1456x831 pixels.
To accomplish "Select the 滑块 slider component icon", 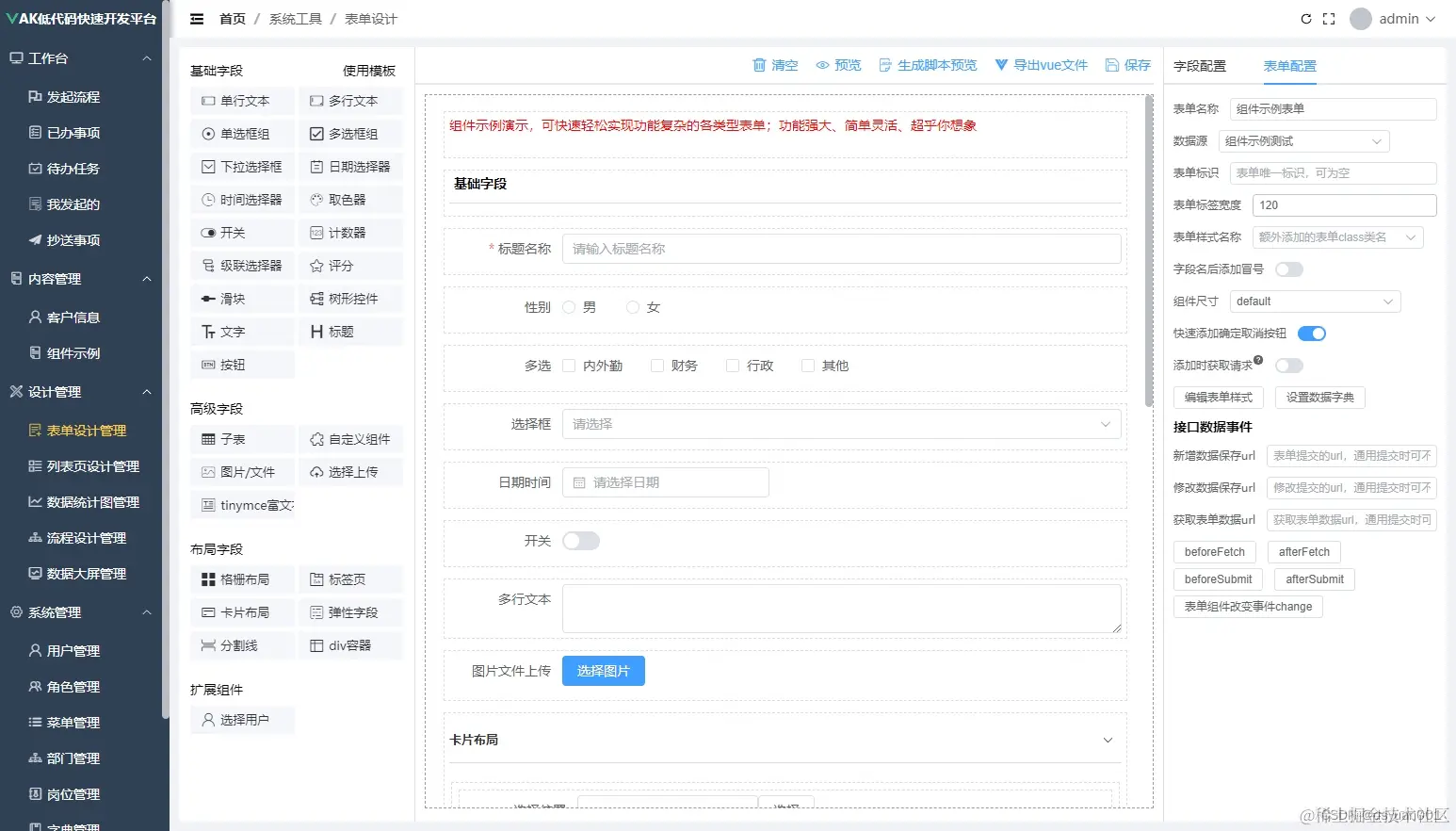I will click(x=241, y=298).
